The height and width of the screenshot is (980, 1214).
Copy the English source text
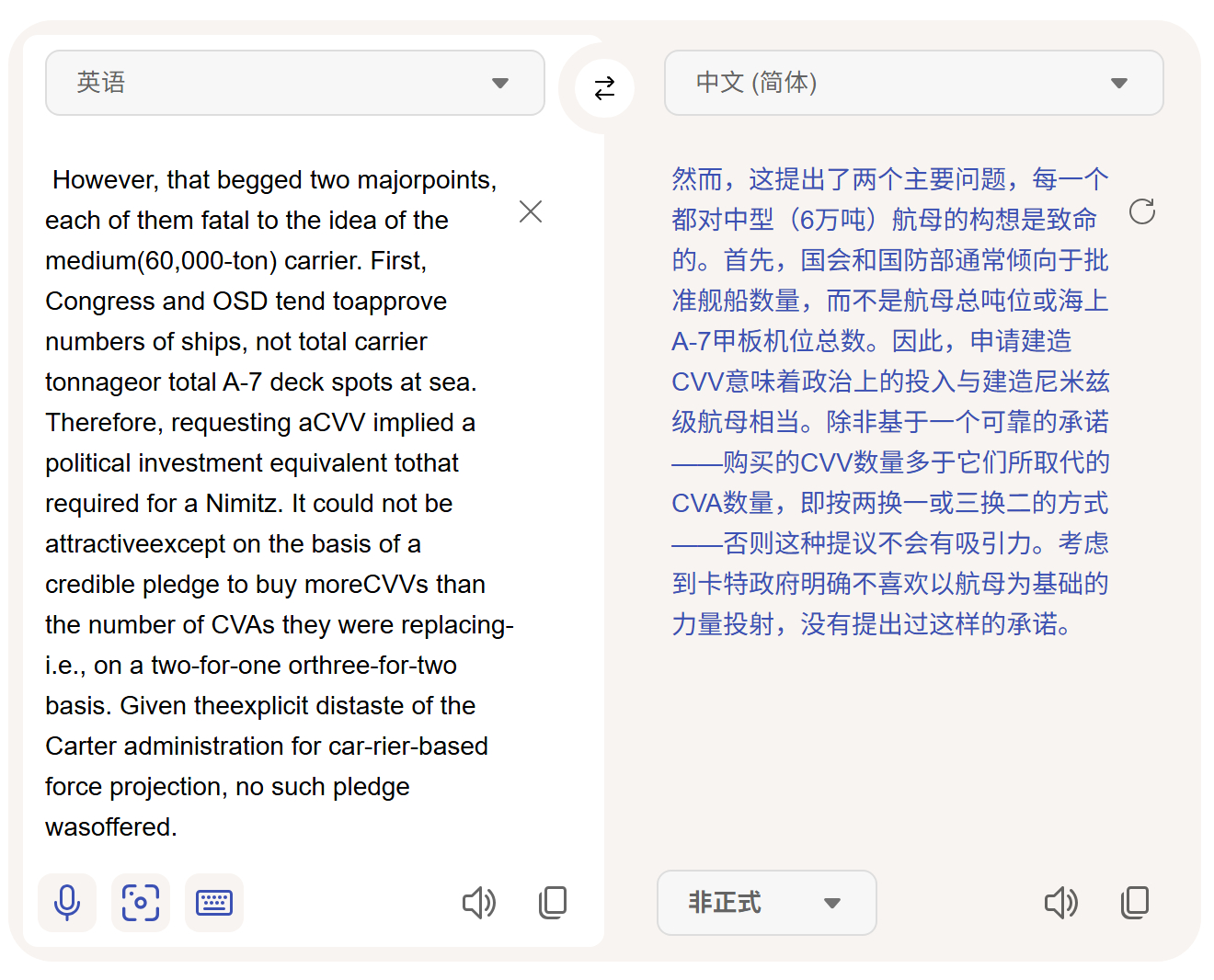tap(553, 903)
